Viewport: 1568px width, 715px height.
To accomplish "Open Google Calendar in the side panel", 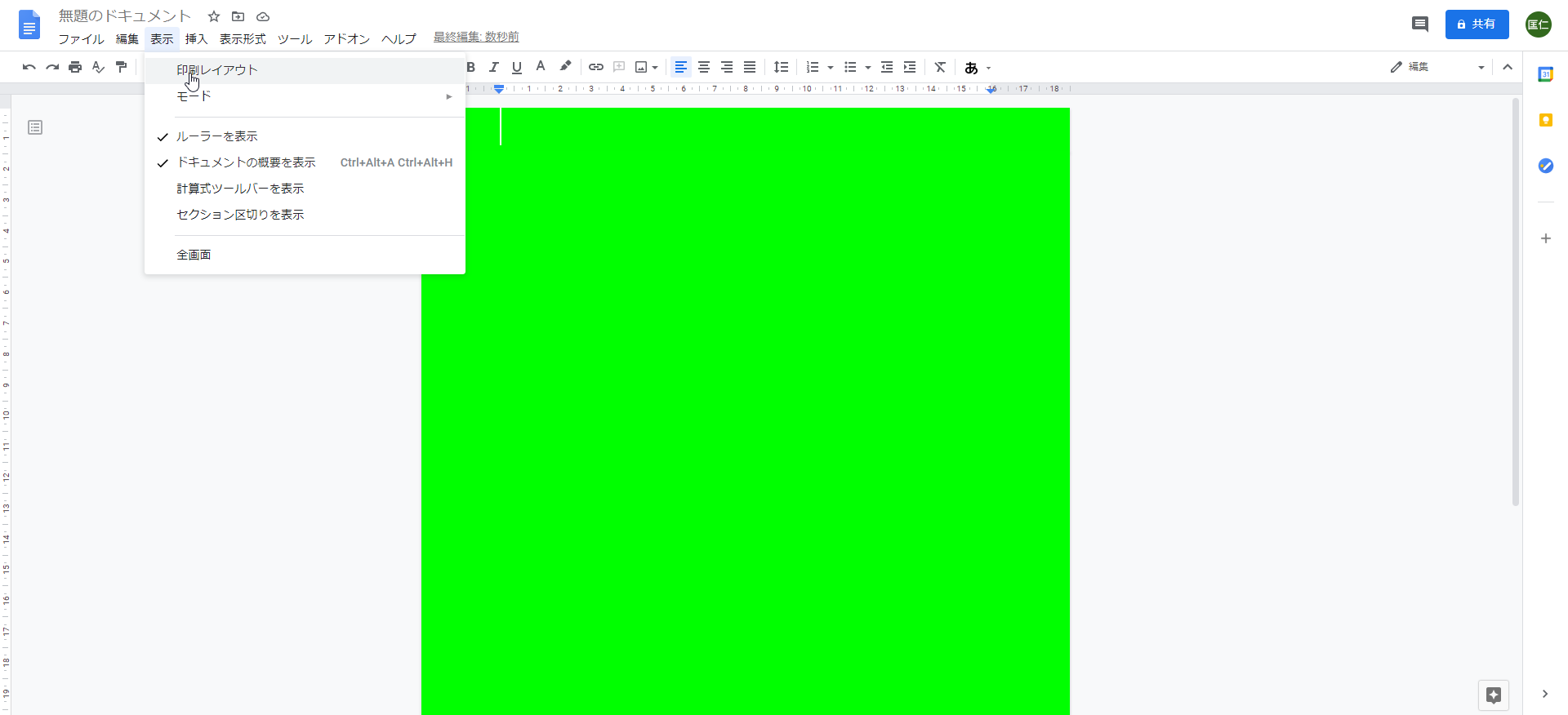I will point(1545,74).
